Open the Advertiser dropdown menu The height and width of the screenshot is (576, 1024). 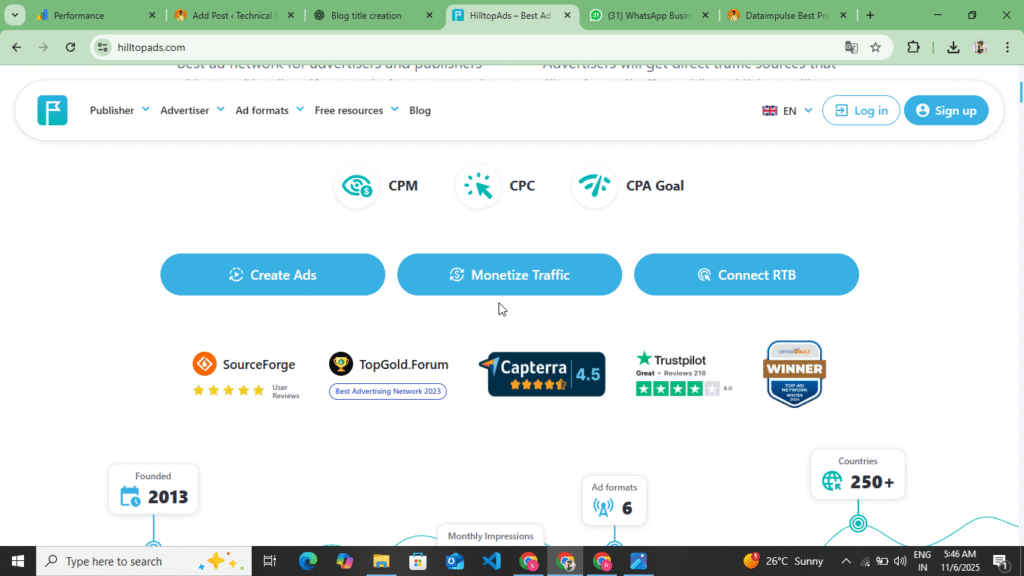tap(191, 110)
